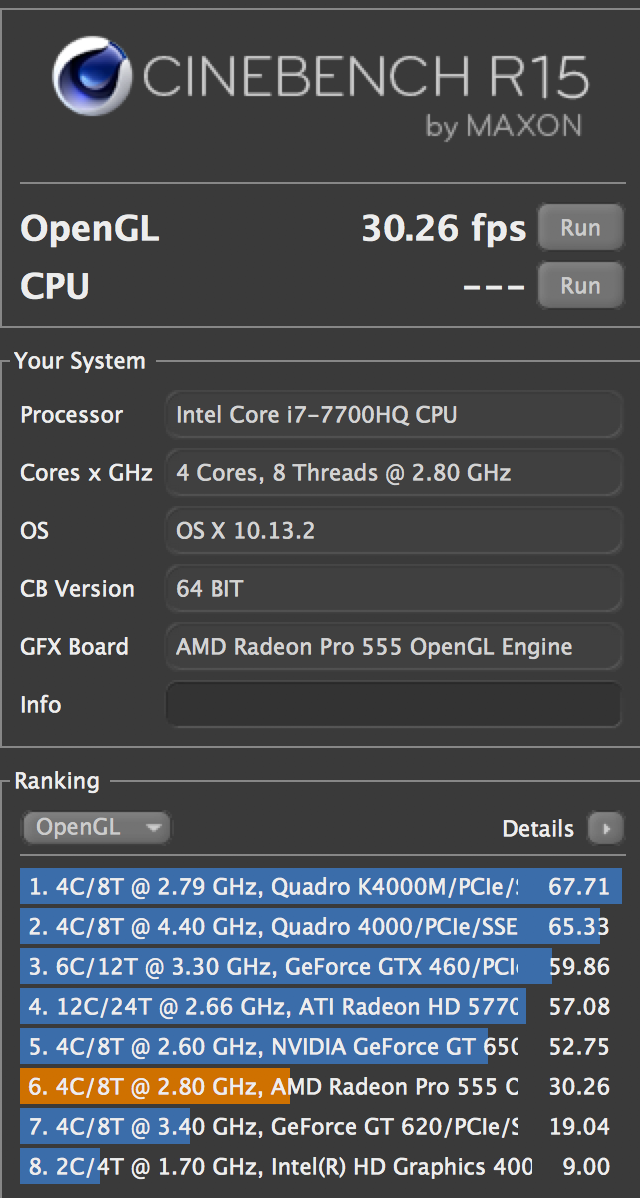This screenshot has height=1198, width=640.
Task: Click the GFX Board field
Action: coord(393,646)
